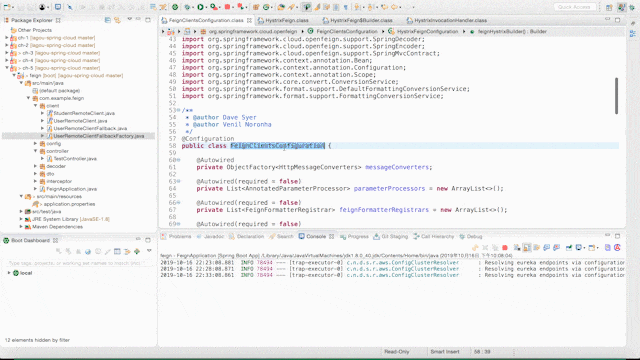
Task: Click the back navigation arrow in toolbar
Action: tap(394, 7)
